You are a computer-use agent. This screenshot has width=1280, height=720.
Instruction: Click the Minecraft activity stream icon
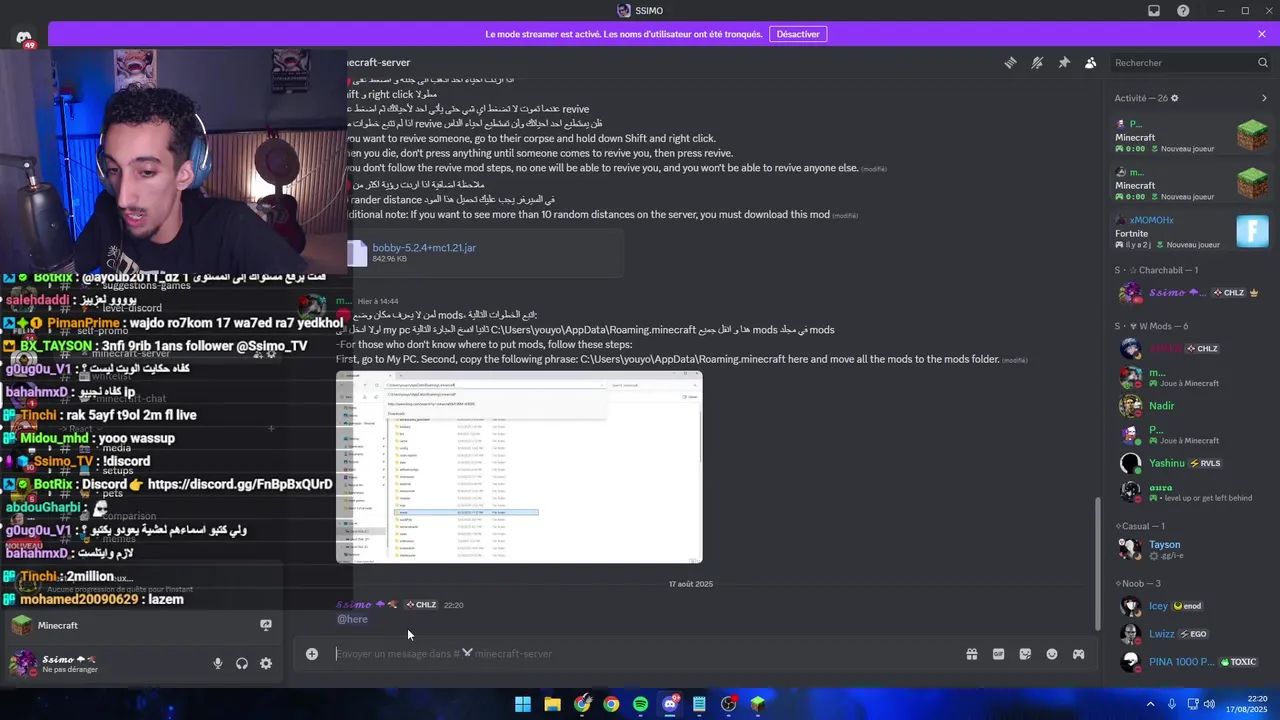pyautogui.click(x=266, y=625)
